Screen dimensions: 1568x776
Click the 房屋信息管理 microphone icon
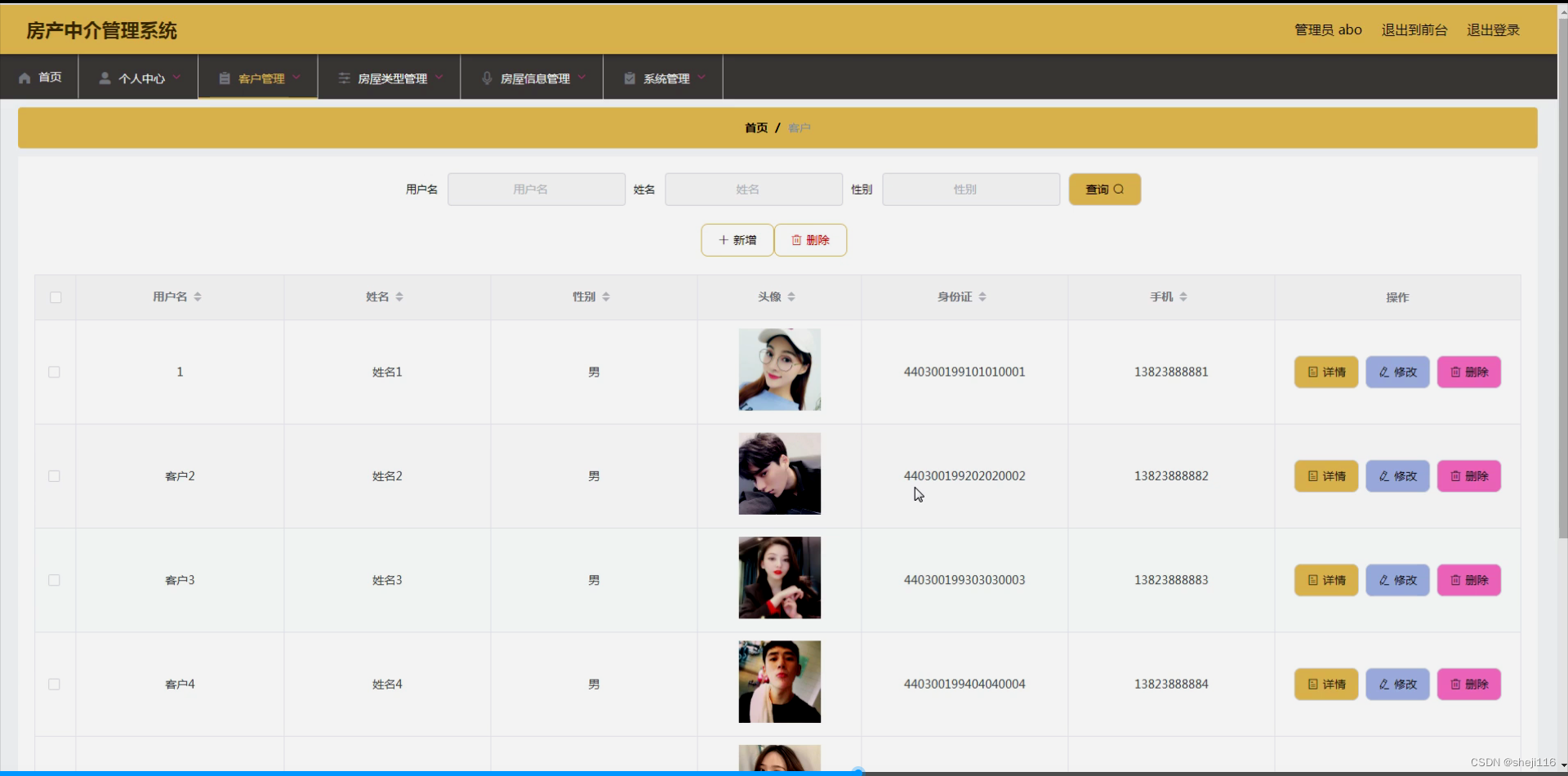click(x=487, y=78)
